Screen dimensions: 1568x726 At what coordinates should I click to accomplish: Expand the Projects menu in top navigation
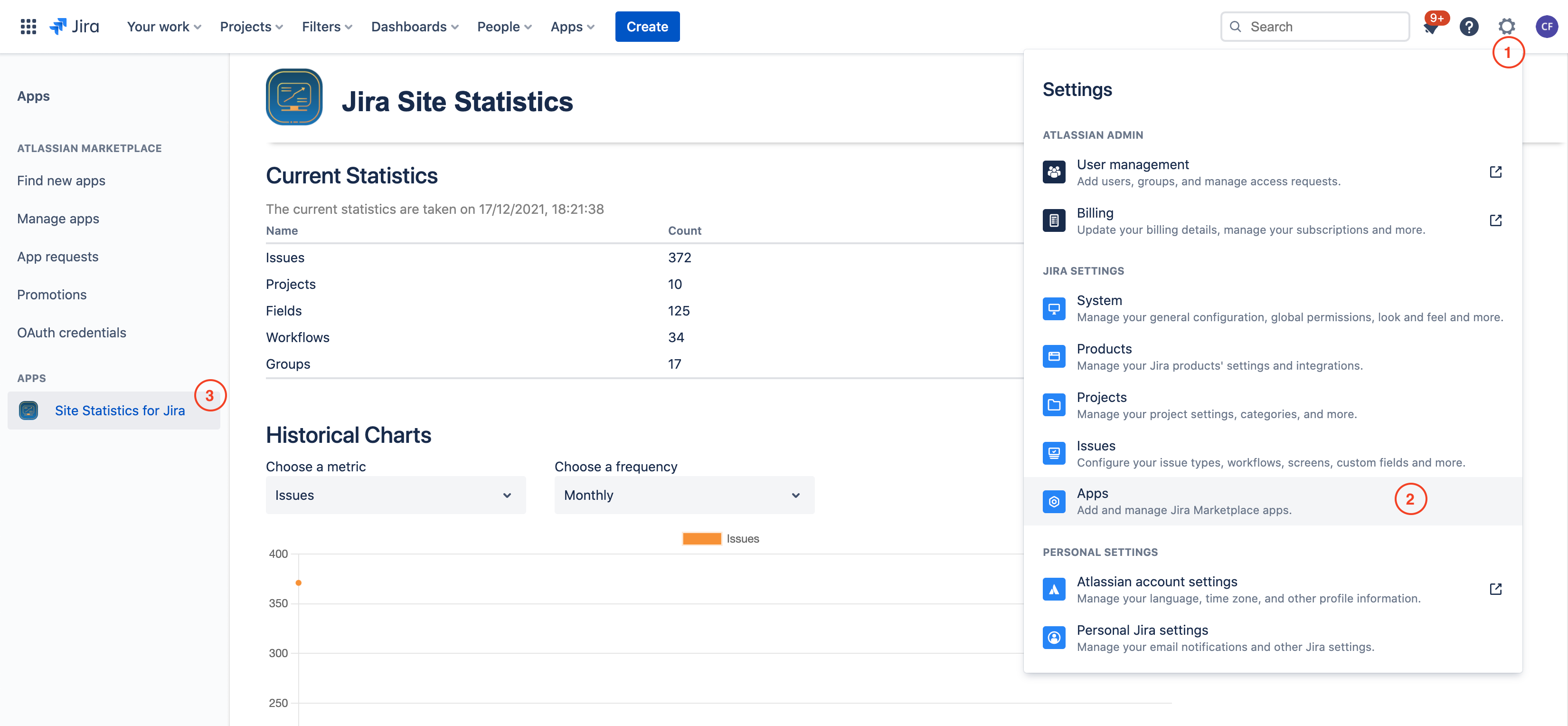(x=251, y=26)
